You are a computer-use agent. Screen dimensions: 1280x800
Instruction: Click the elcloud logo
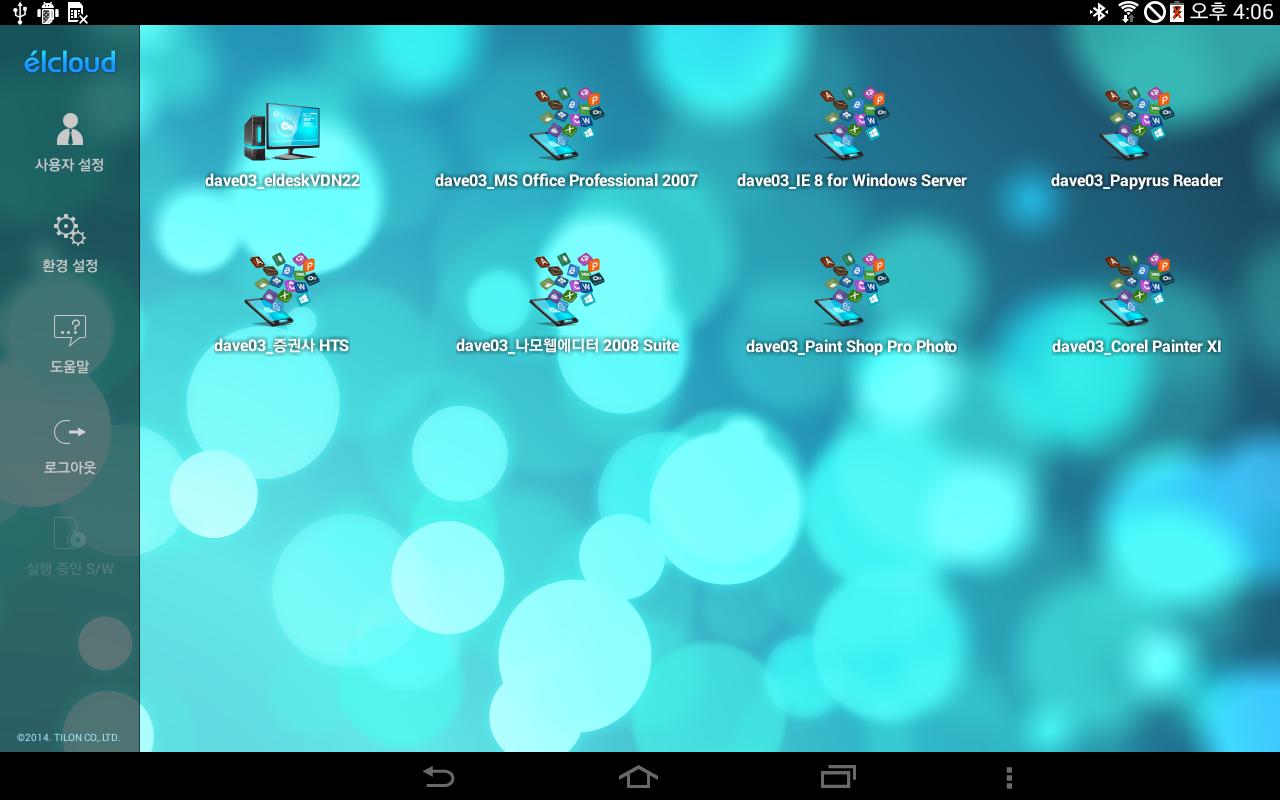(70, 62)
